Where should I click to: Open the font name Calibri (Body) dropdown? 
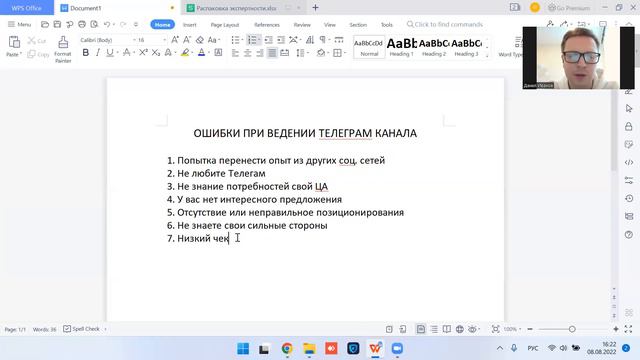[134, 40]
